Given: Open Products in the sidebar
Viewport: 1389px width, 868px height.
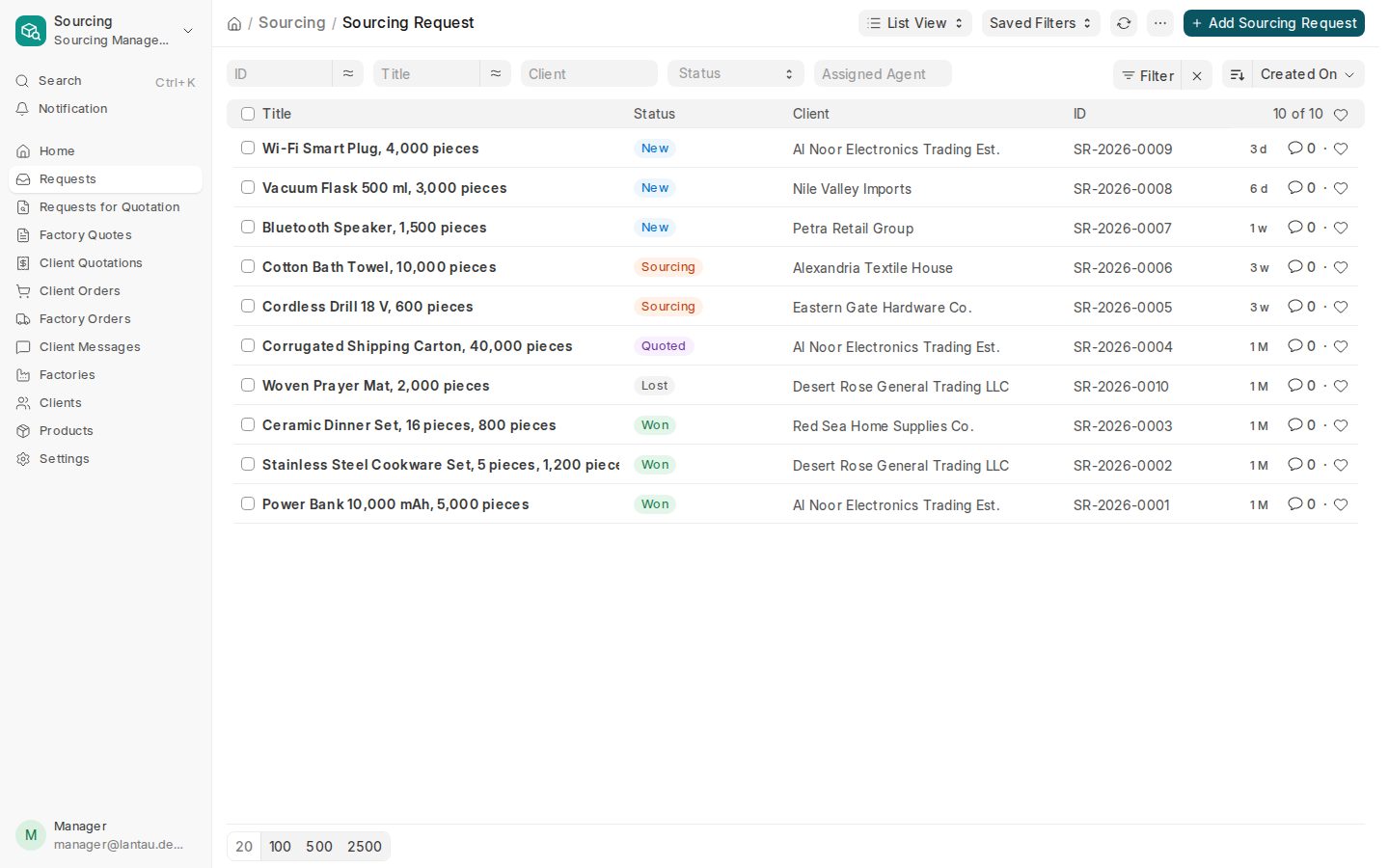Looking at the screenshot, I should [105, 431].
